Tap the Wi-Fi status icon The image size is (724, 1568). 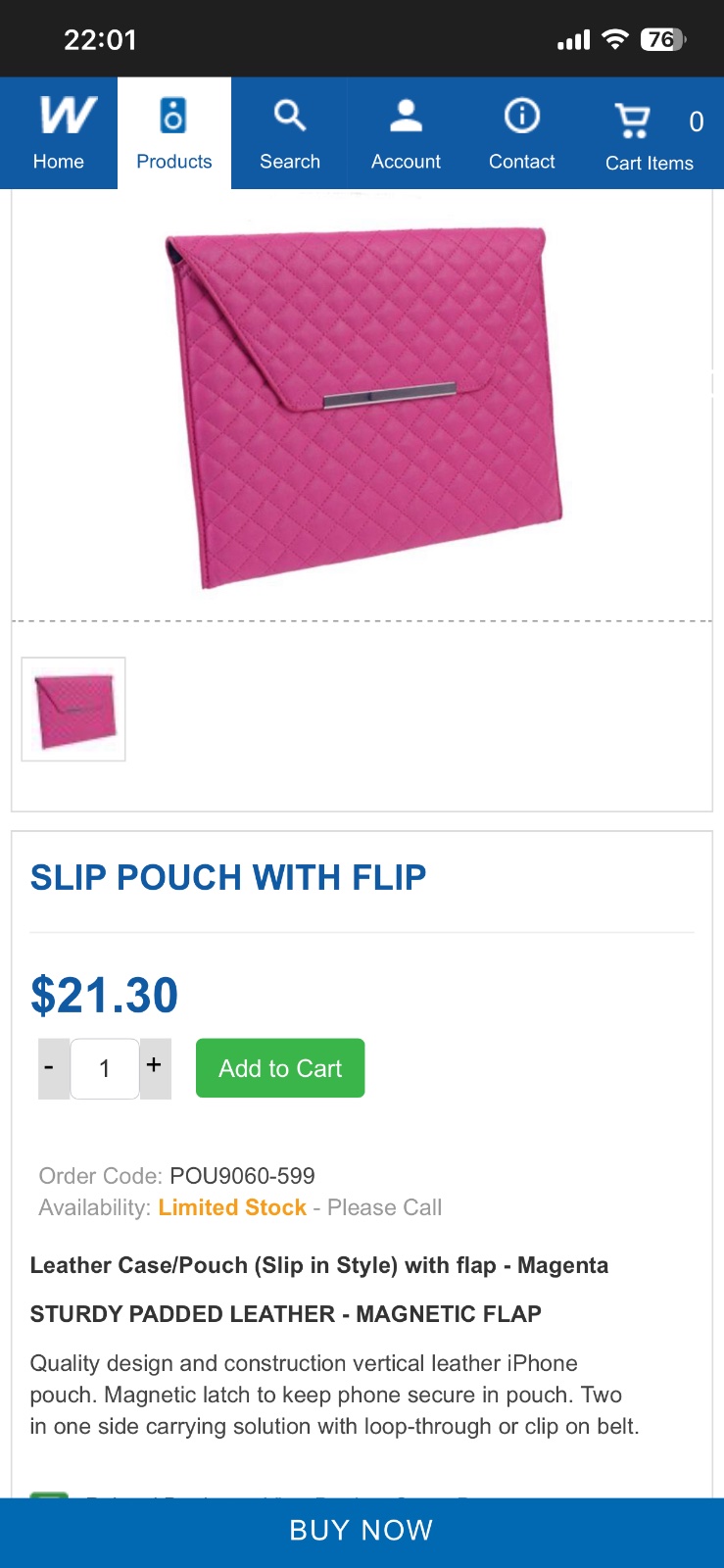coord(615,39)
